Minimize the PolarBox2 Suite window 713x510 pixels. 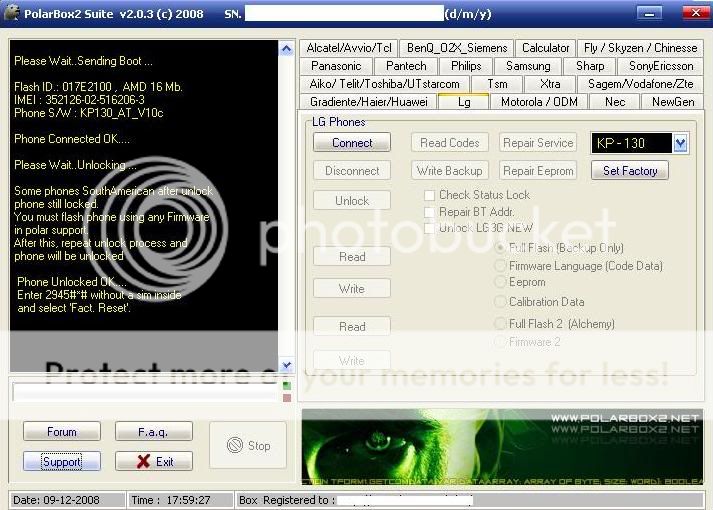649,13
